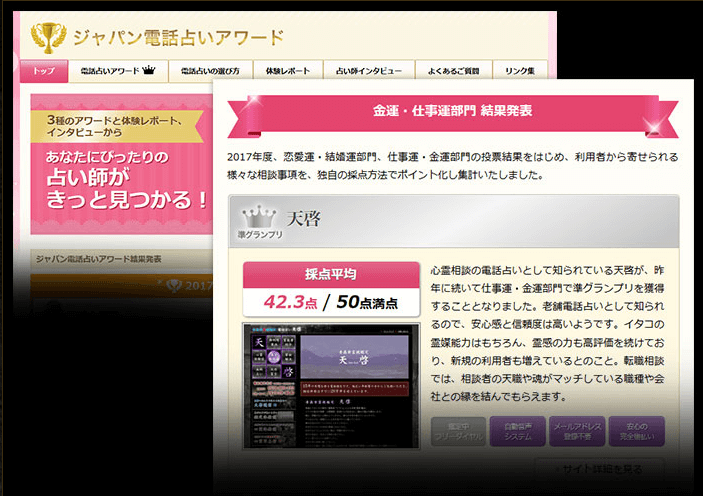Open the 電話占いアワード navigation tab
The height and width of the screenshot is (496, 703).
click(118, 71)
